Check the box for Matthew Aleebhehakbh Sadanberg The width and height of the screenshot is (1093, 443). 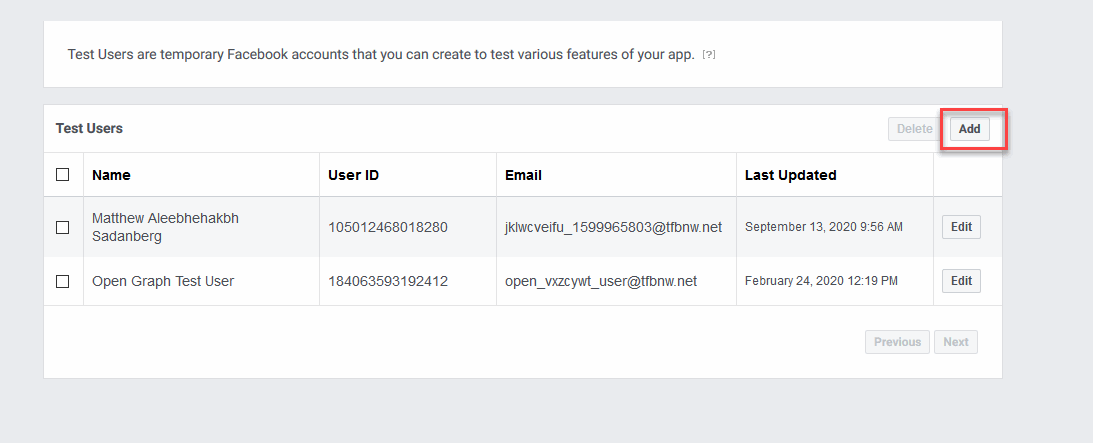pyautogui.click(x=63, y=227)
